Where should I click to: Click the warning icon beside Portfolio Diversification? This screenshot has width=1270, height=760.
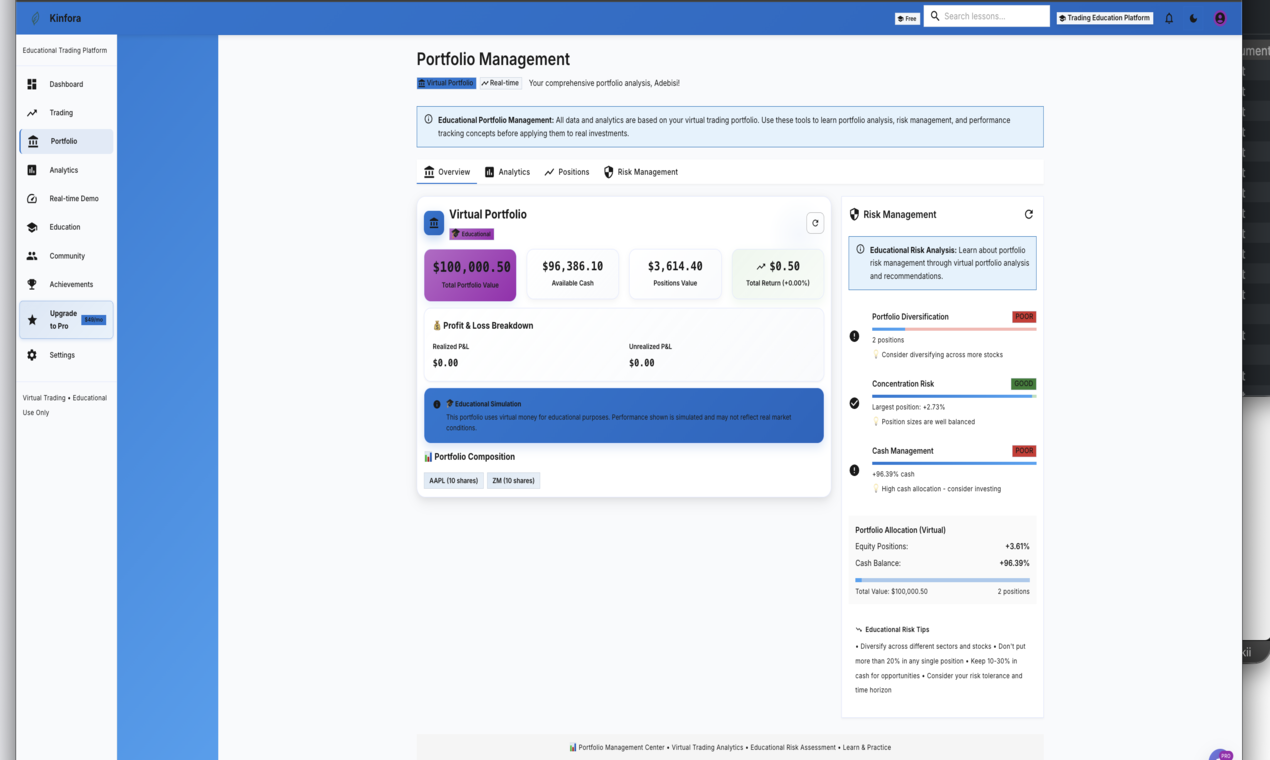coord(854,336)
